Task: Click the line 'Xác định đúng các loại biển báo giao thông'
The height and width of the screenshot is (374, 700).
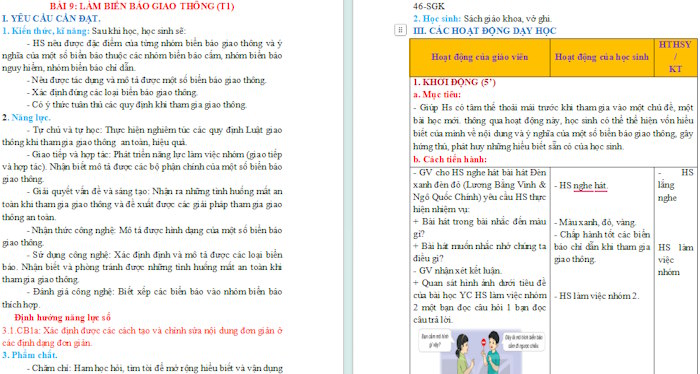Action: (112, 92)
